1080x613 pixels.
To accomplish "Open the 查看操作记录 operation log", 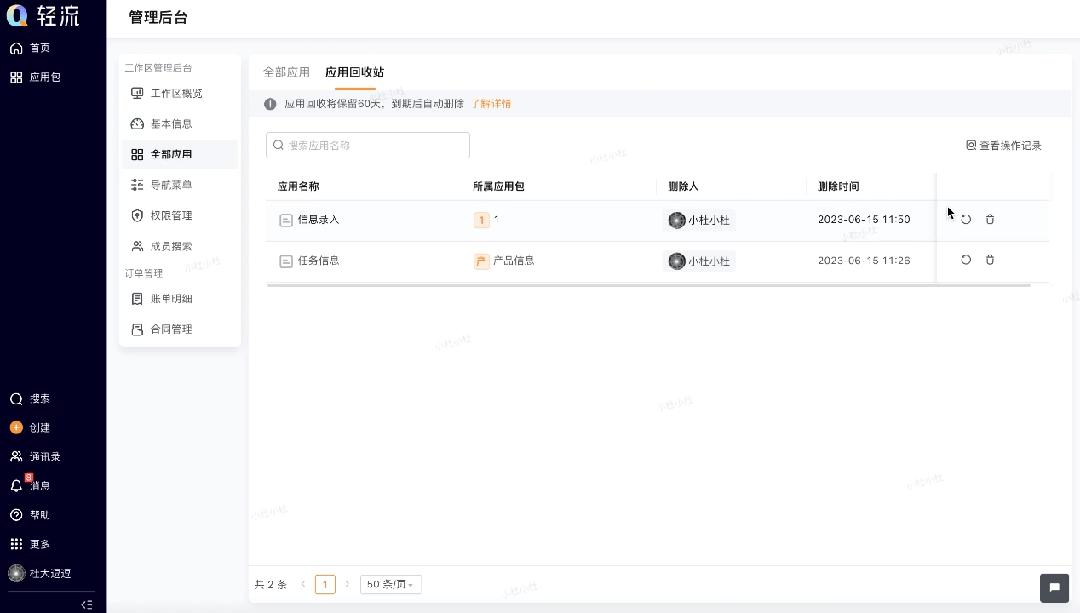I will tap(1004, 145).
